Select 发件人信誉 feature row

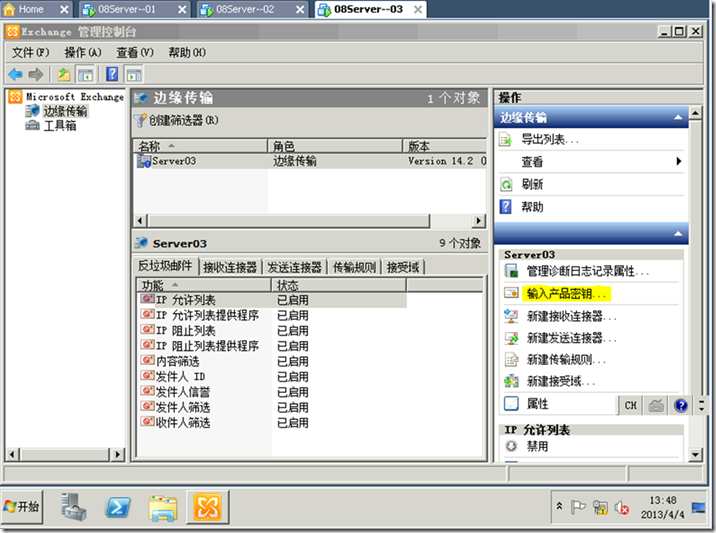[x=272, y=392]
